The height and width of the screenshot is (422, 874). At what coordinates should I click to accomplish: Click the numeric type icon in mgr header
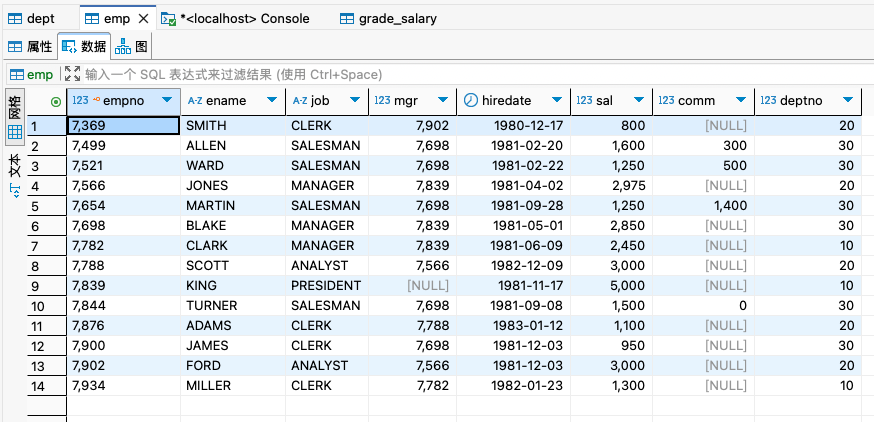382,100
